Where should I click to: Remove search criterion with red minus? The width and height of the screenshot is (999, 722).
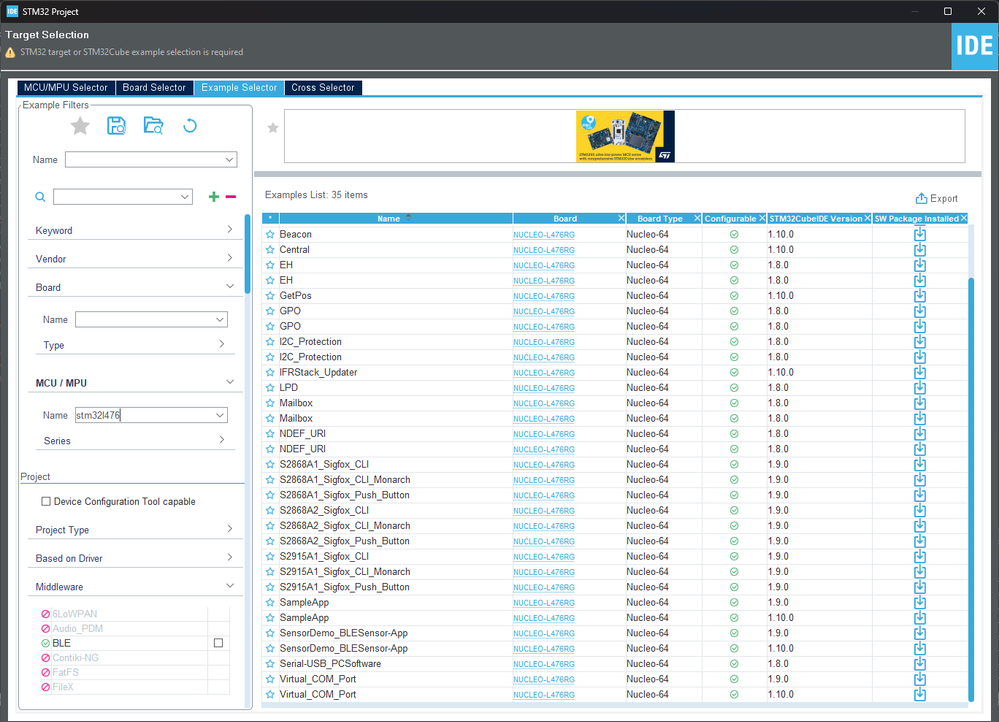point(231,197)
